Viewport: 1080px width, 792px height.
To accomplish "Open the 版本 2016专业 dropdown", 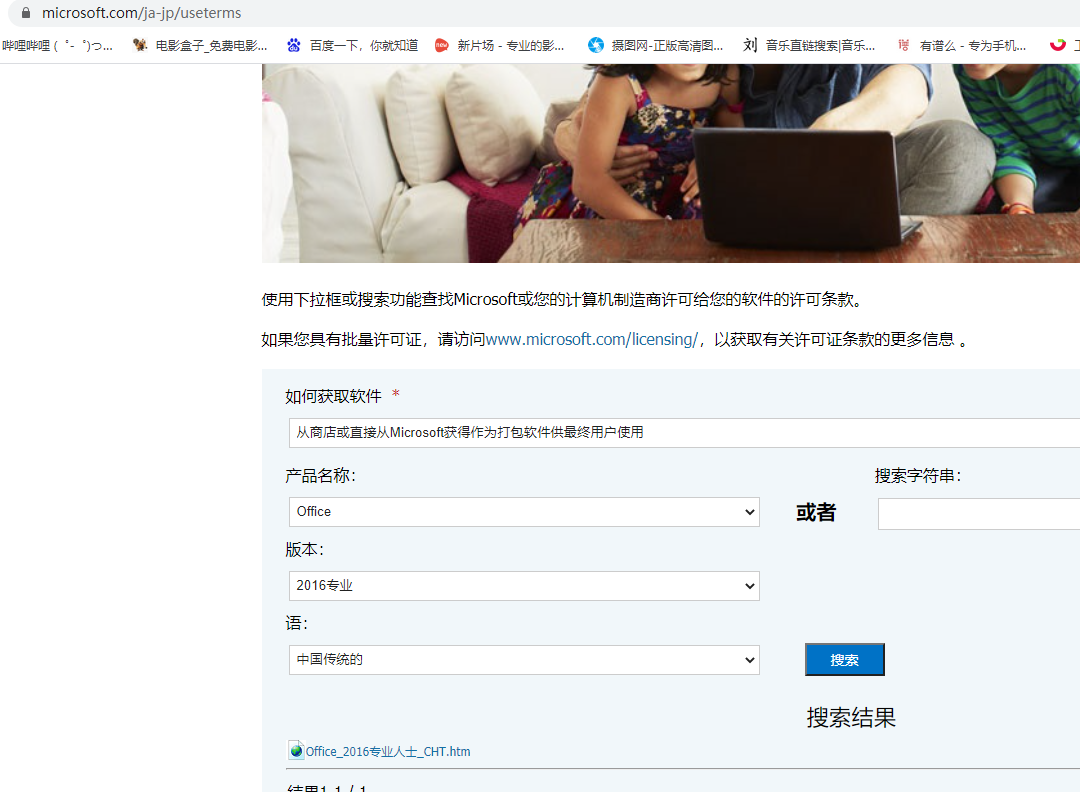I will click(524, 585).
